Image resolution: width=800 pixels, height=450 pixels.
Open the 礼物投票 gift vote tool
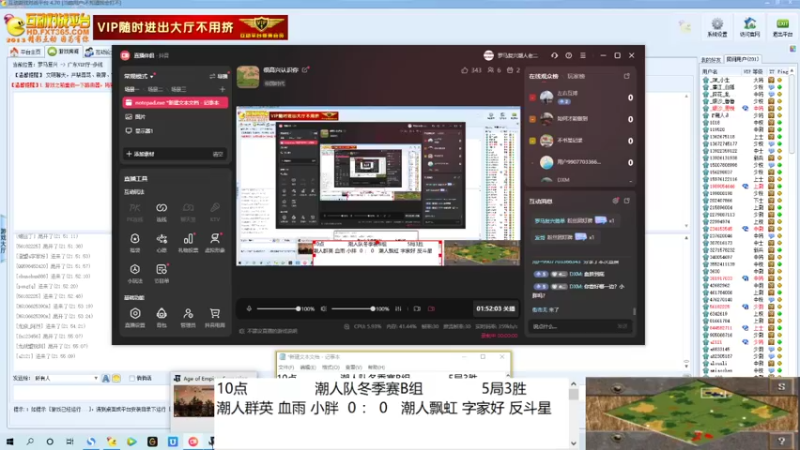(188, 242)
